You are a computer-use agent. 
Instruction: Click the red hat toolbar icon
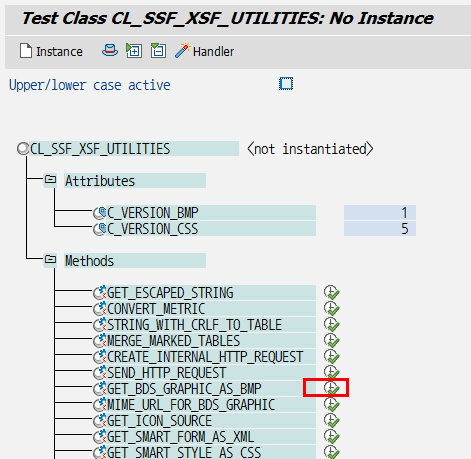coord(109,51)
